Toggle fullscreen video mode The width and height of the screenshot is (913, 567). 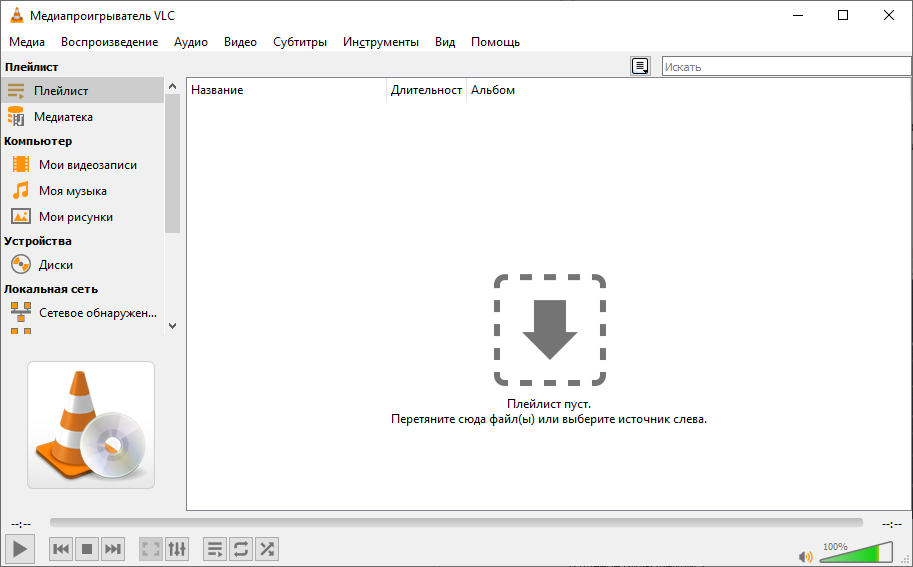[151, 548]
